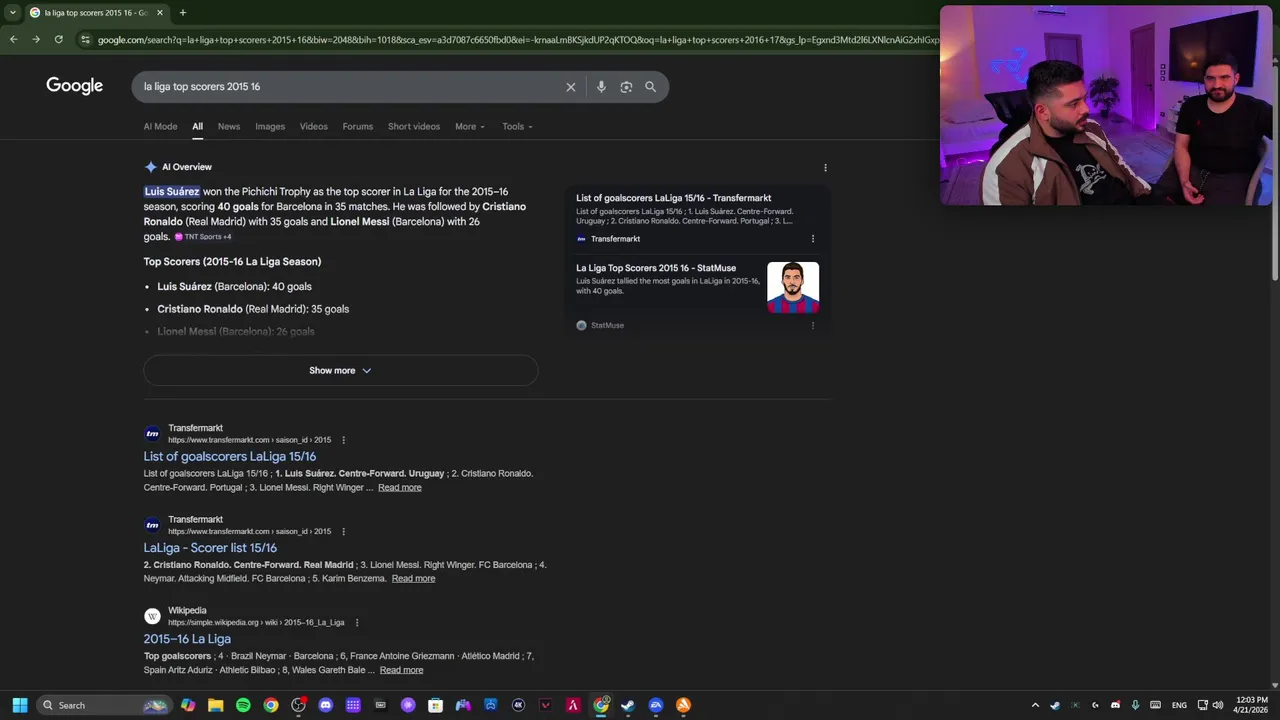Open more options for Transfermarkt source card

coord(812,239)
